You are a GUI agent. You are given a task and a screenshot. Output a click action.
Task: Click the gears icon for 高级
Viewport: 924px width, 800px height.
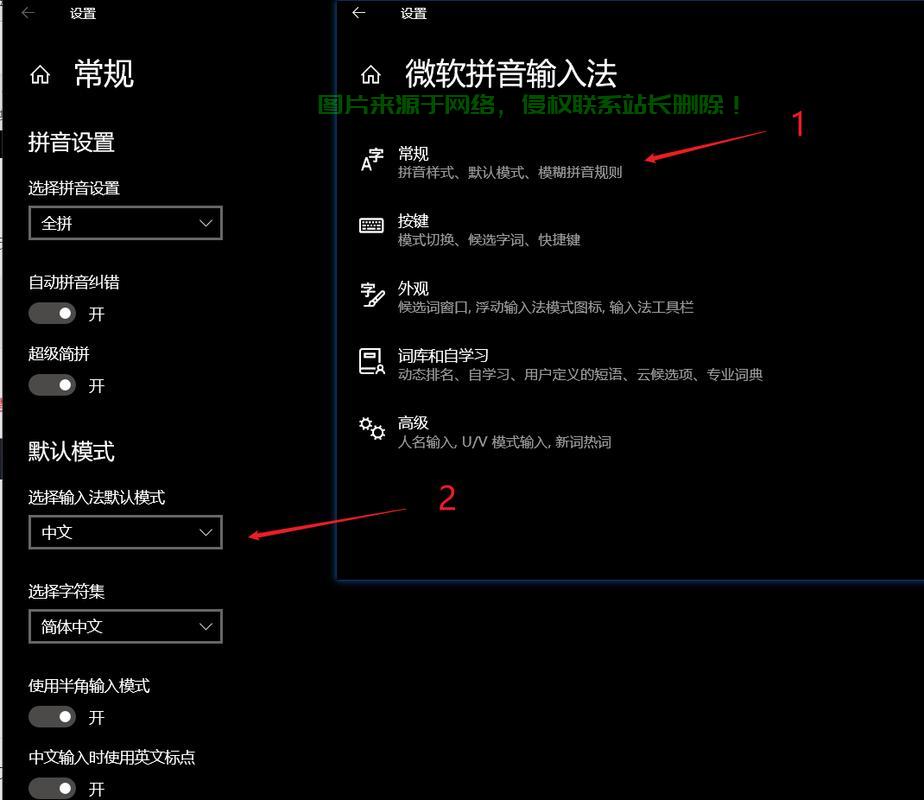click(372, 428)
